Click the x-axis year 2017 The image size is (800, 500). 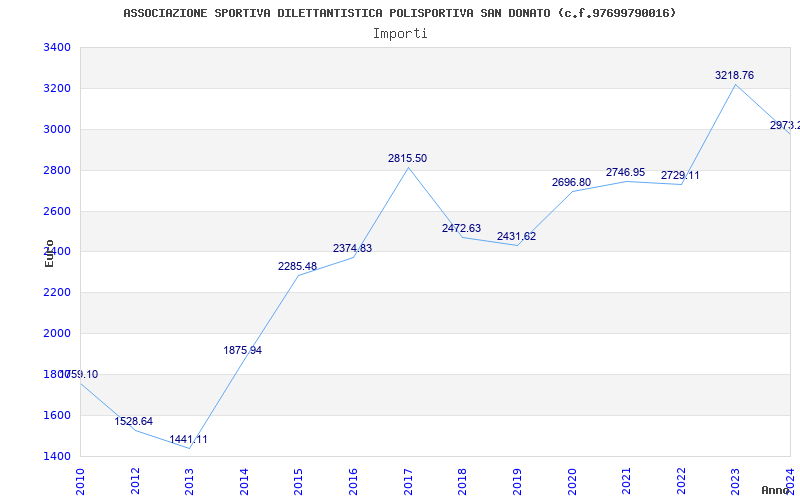tap(408, 481)
